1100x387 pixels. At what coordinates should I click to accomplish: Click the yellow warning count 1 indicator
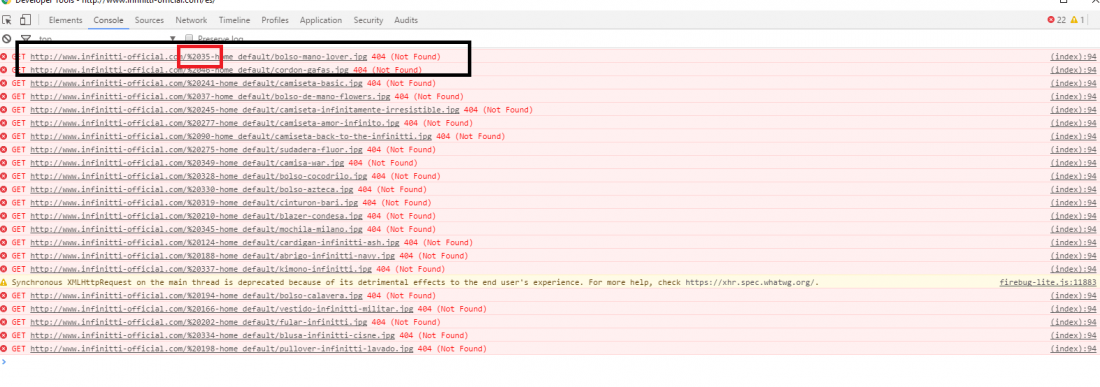tap(1077, 20)
